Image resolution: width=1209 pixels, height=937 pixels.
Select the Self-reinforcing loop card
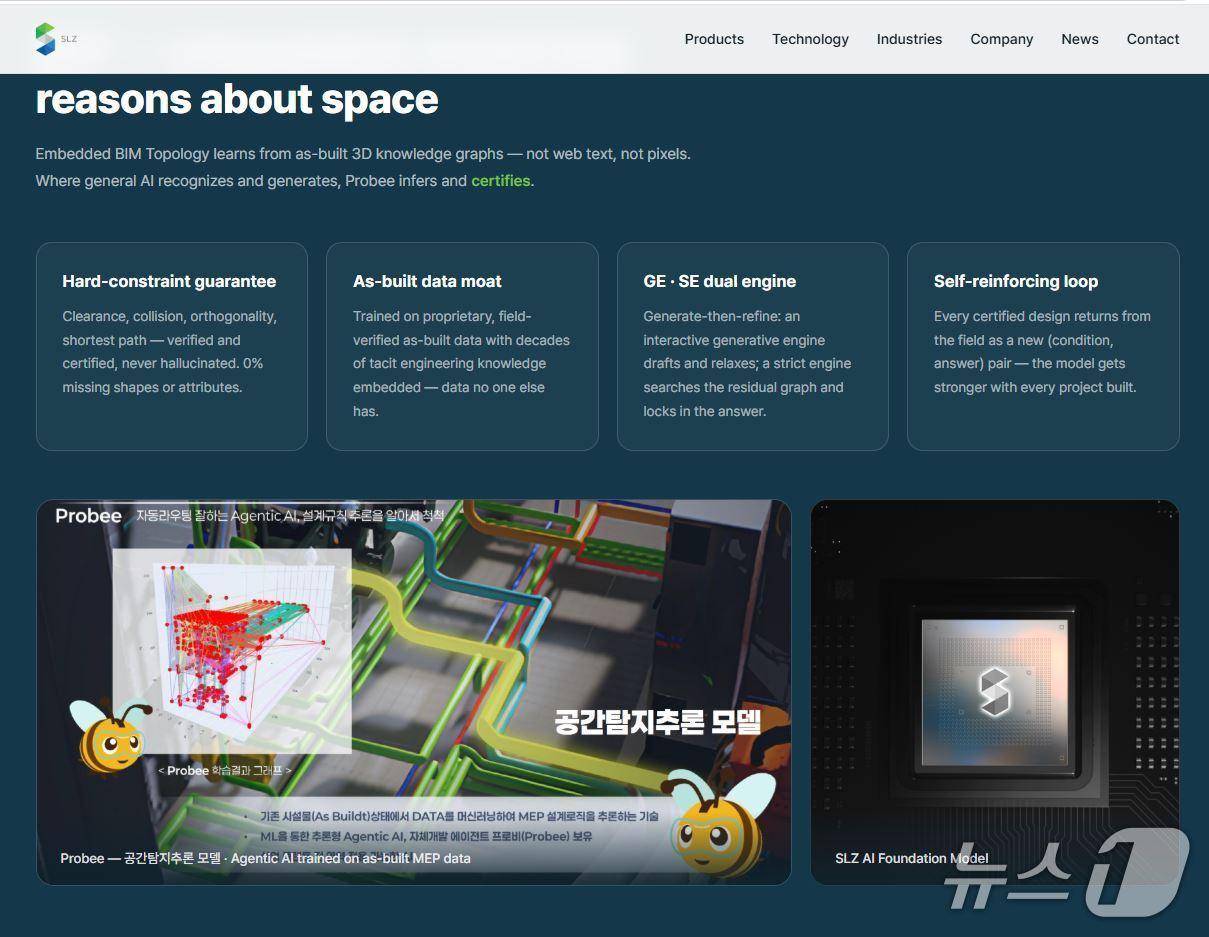click(x=1043, y=346)
